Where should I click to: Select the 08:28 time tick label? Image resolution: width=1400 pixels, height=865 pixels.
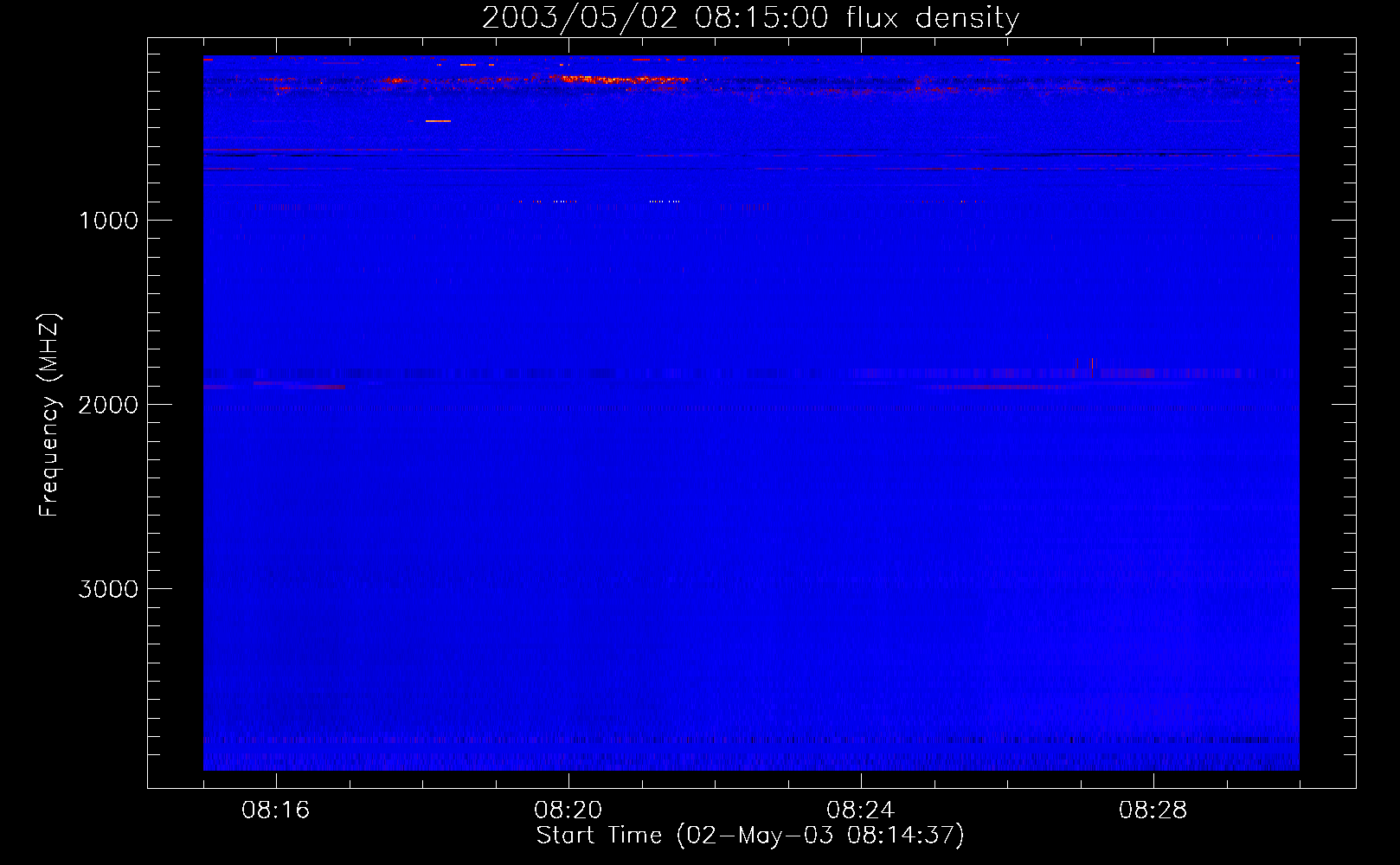pos(1153,811)
